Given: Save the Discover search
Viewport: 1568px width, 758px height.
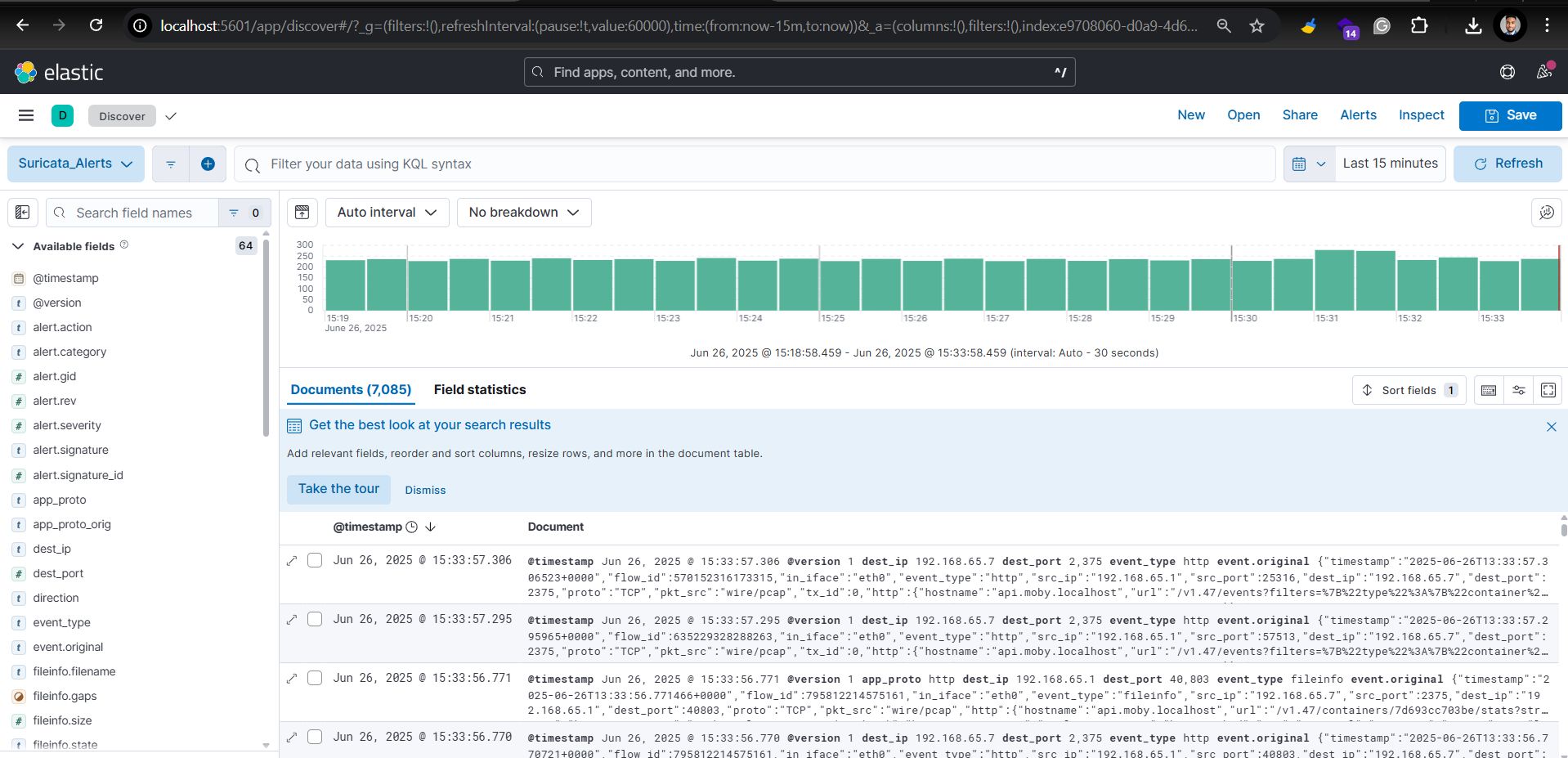Looking at the screenshot, I should coord(1510,116).
